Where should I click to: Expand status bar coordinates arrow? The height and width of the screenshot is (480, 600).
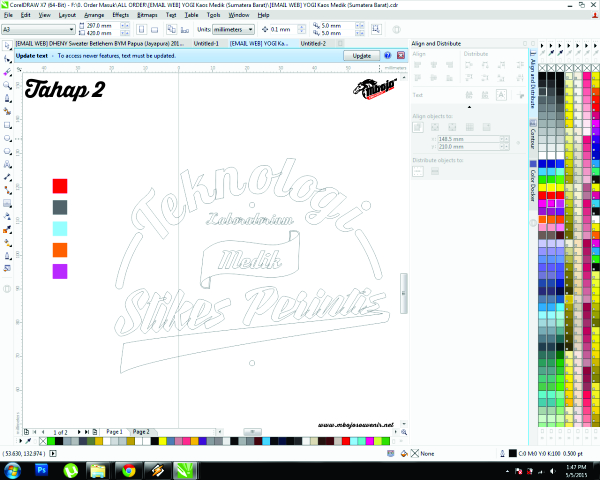[x=53, y=454]
